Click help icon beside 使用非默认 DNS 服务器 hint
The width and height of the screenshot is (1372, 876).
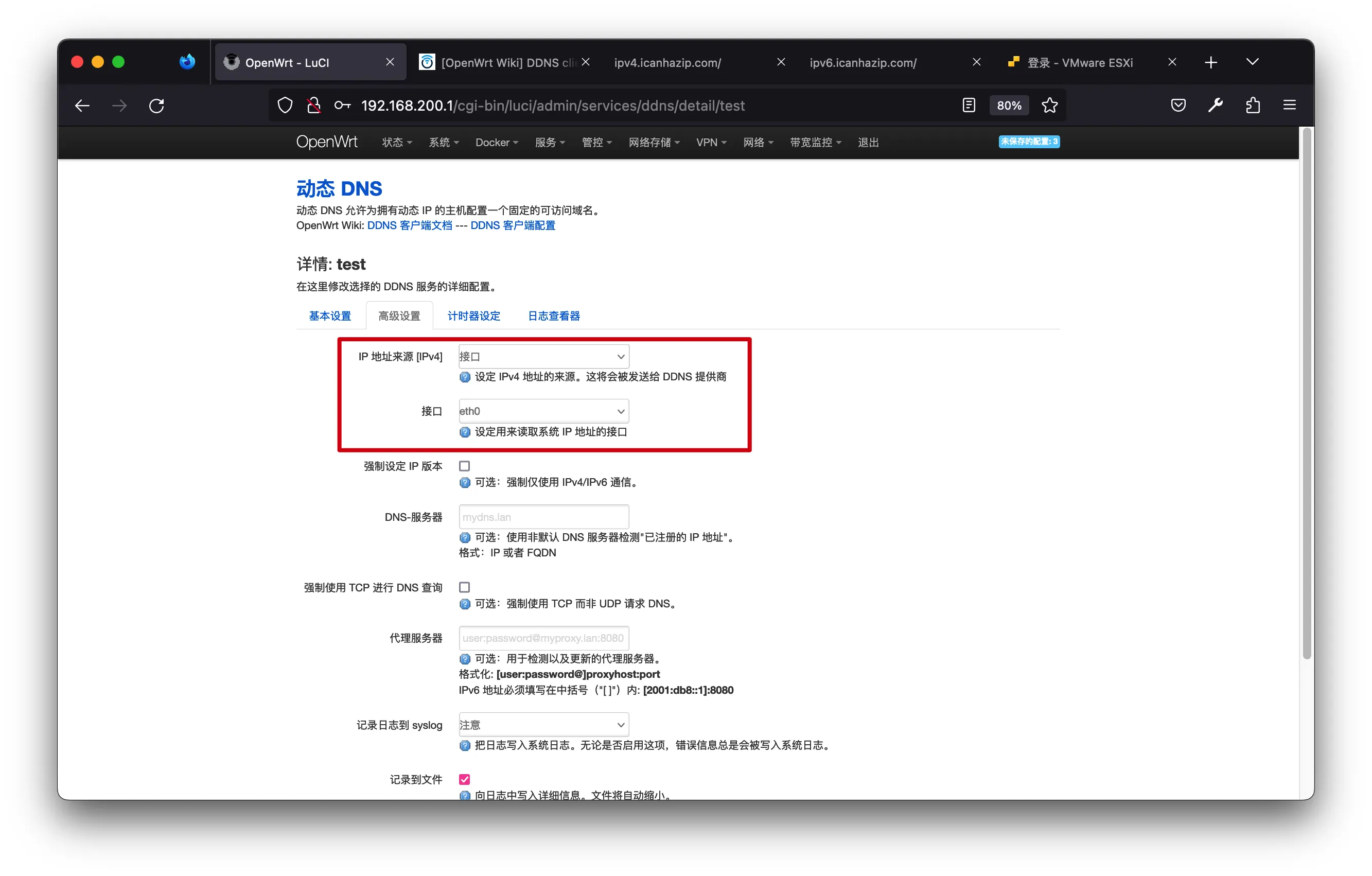[465, 537]
